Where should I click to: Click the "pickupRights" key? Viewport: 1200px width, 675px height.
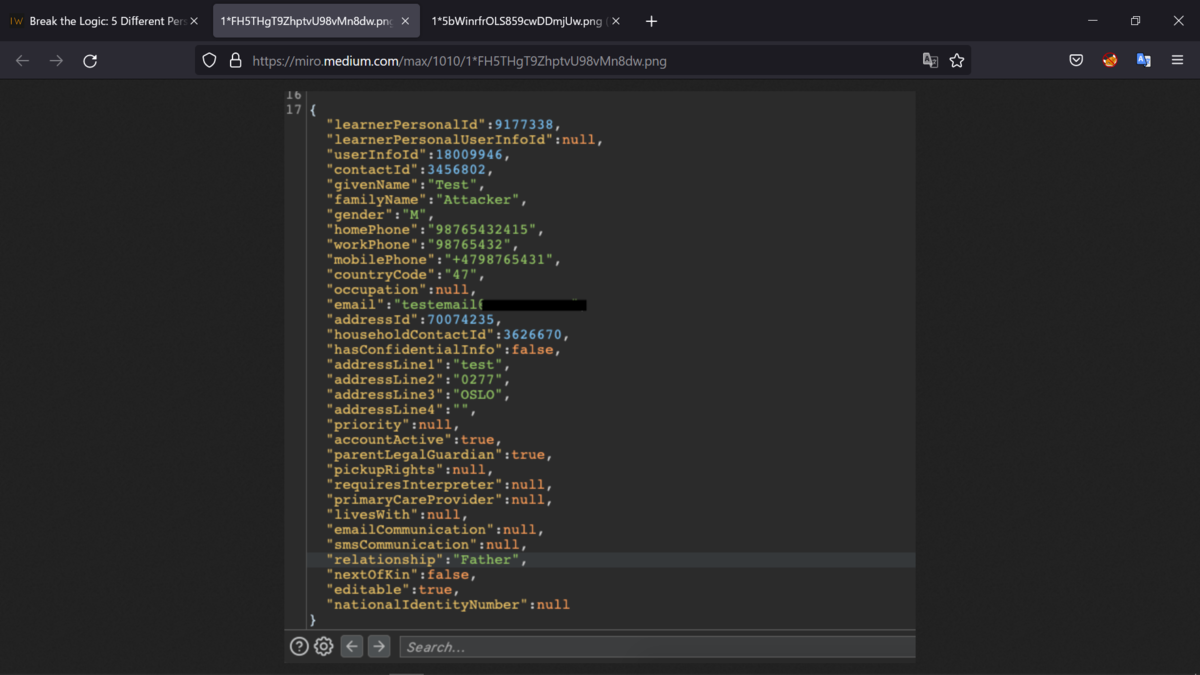383,469
